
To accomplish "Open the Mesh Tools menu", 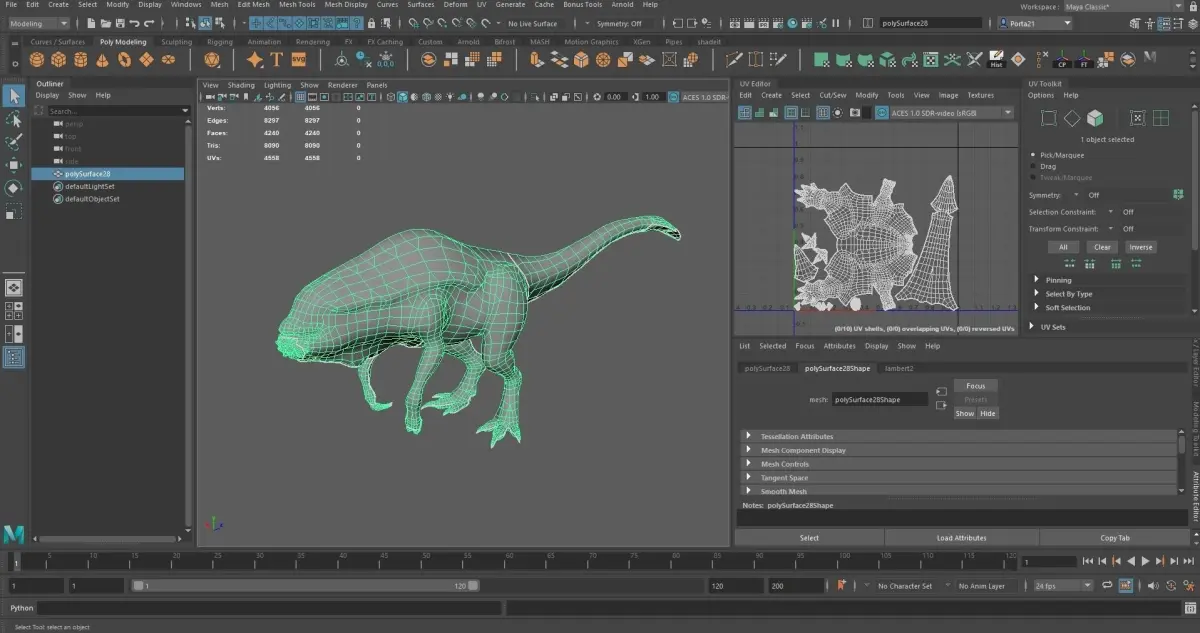I will tap(296, 5).
